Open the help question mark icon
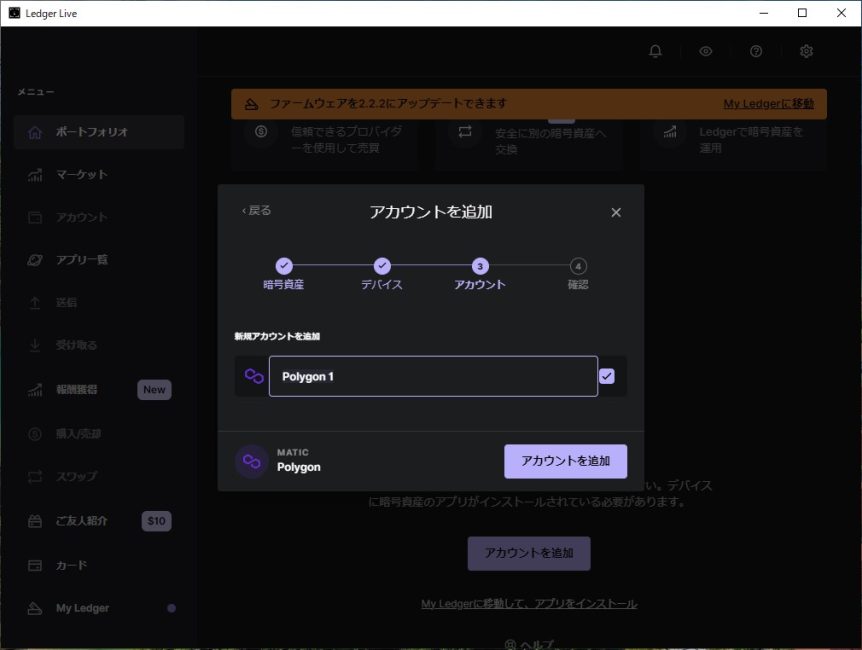 (756, 51)
